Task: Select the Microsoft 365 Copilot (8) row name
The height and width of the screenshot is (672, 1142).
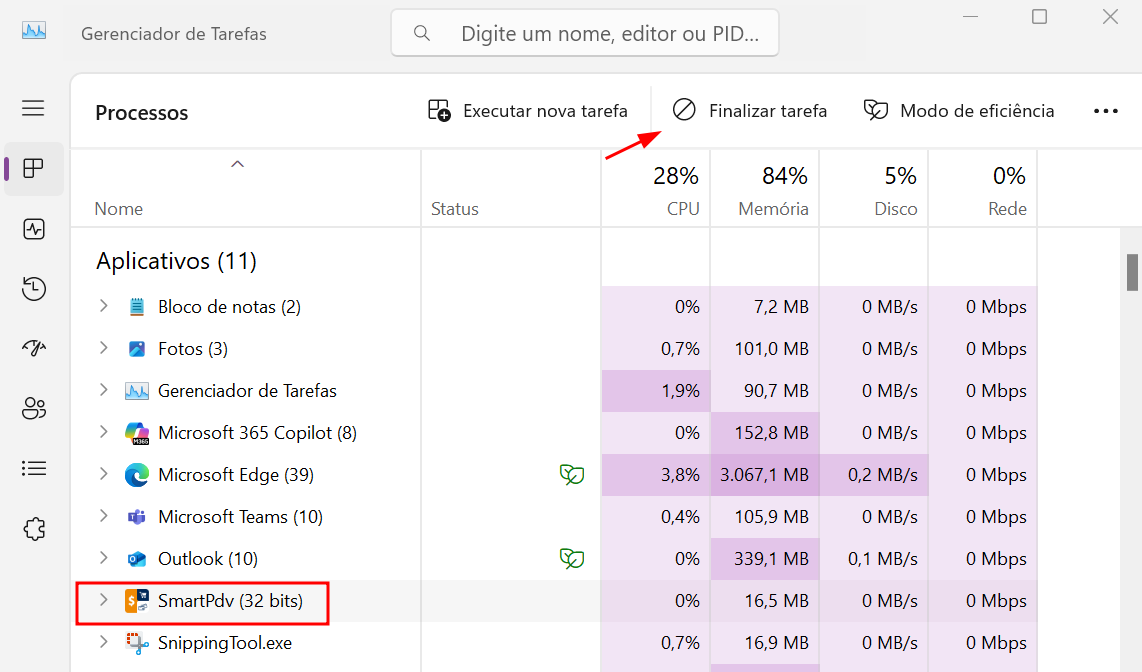Action: [257, 433]
